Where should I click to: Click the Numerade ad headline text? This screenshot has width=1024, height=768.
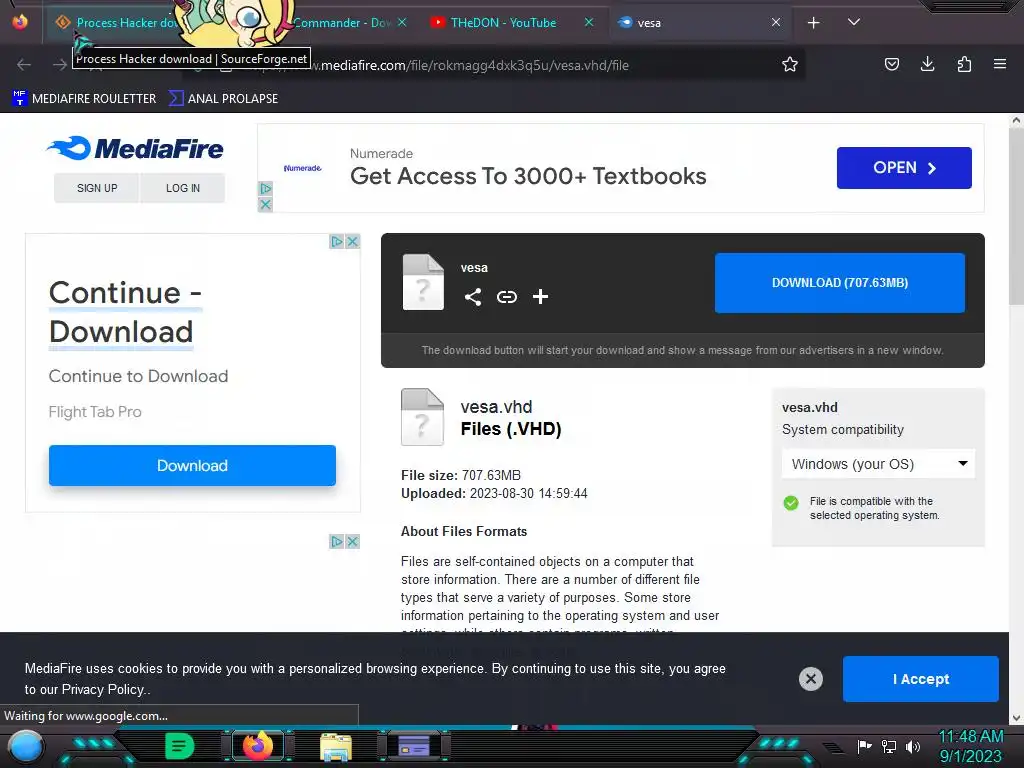528,176
